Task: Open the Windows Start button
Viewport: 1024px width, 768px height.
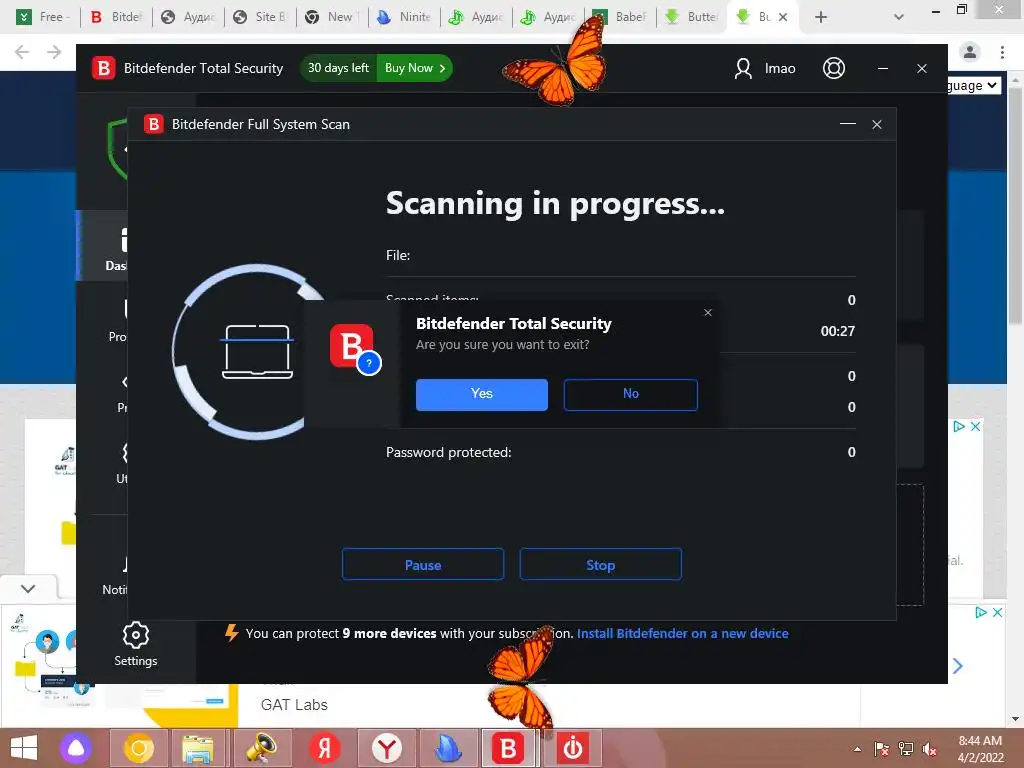Action: 24,748
